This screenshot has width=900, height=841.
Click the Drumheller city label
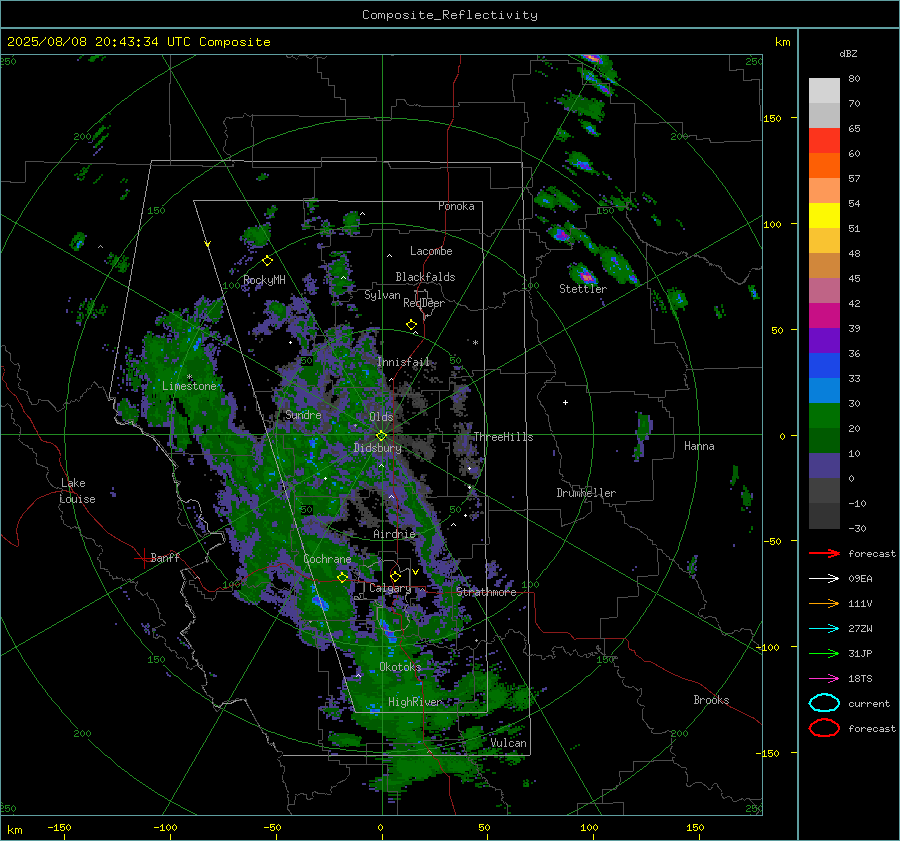(586, 493)
